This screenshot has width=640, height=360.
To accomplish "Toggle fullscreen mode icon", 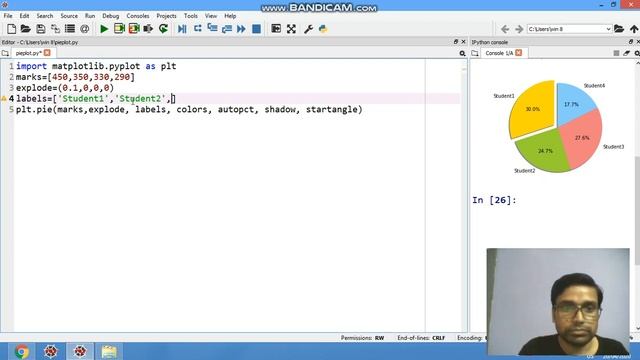I will 291,29.
